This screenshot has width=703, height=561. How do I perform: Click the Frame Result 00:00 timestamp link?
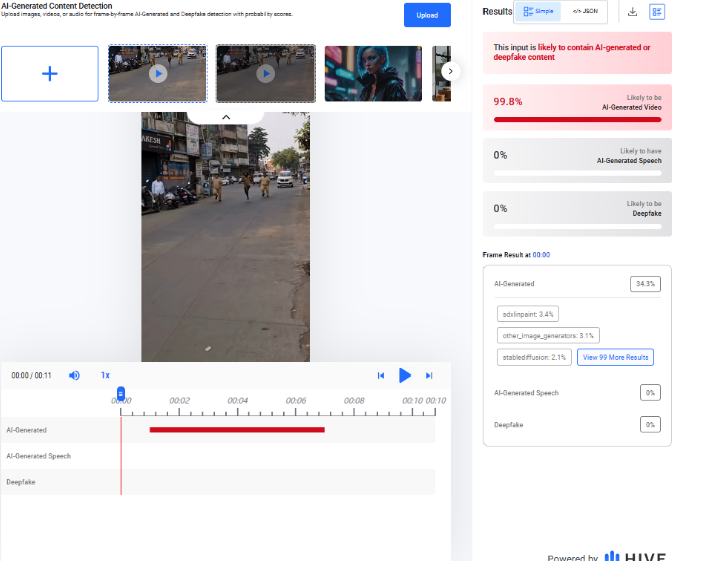(x=541, y=255)
